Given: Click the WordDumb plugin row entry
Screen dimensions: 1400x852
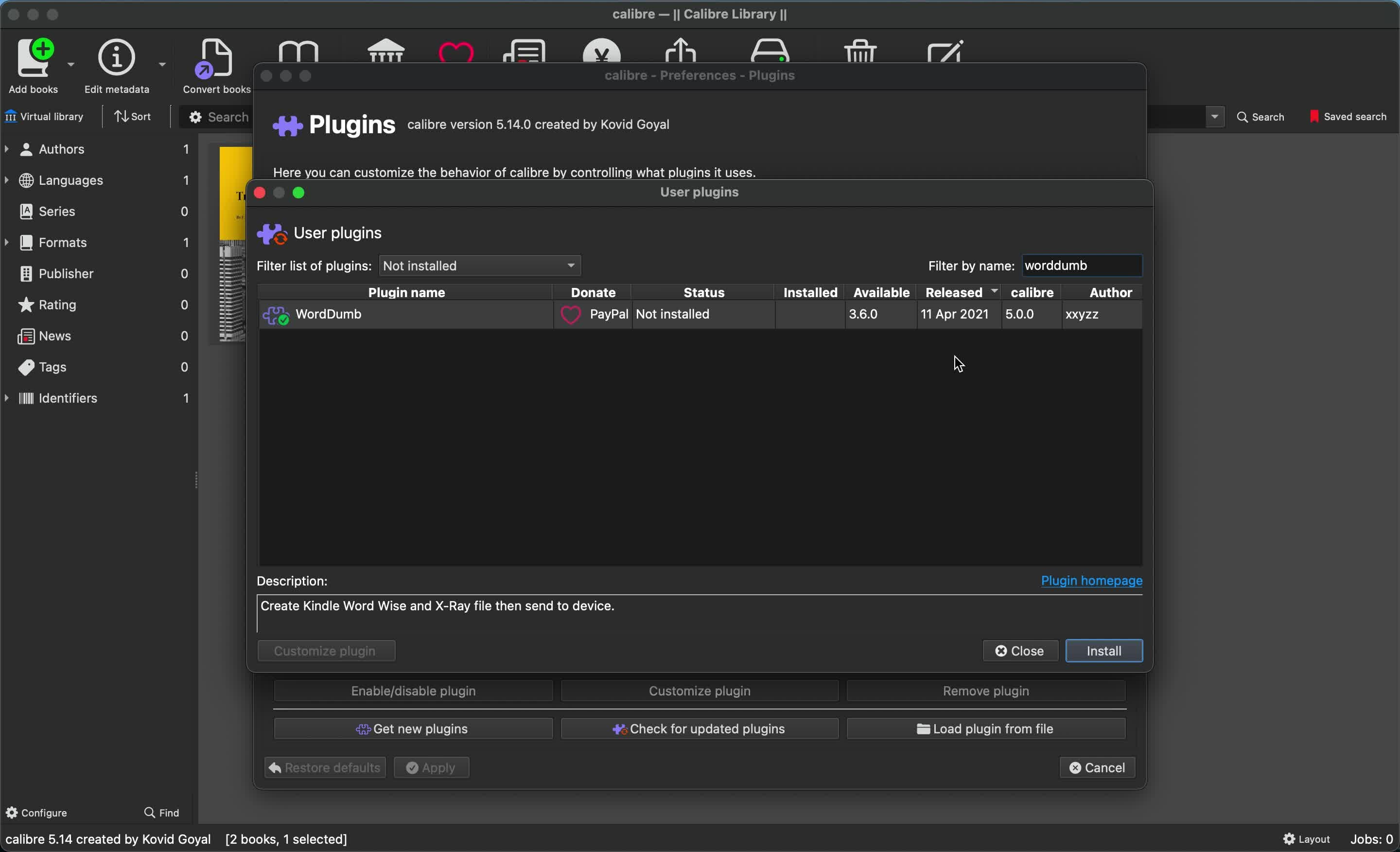Looking at the screenshot, I should pos(700,314).
